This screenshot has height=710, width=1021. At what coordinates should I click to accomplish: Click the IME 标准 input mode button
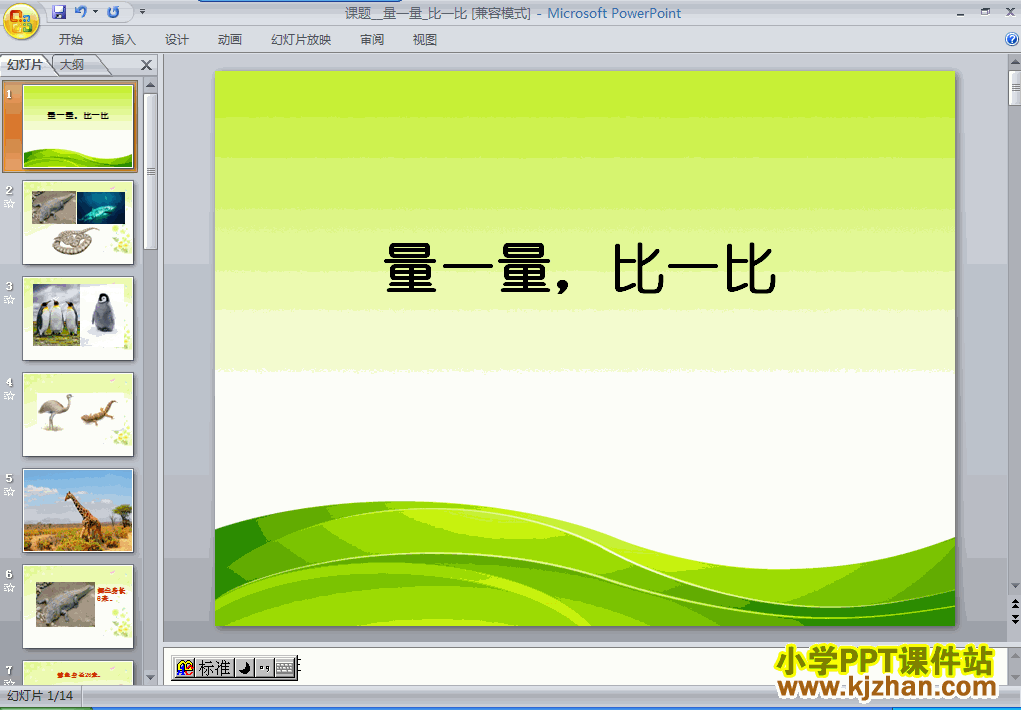coord(215,668)
